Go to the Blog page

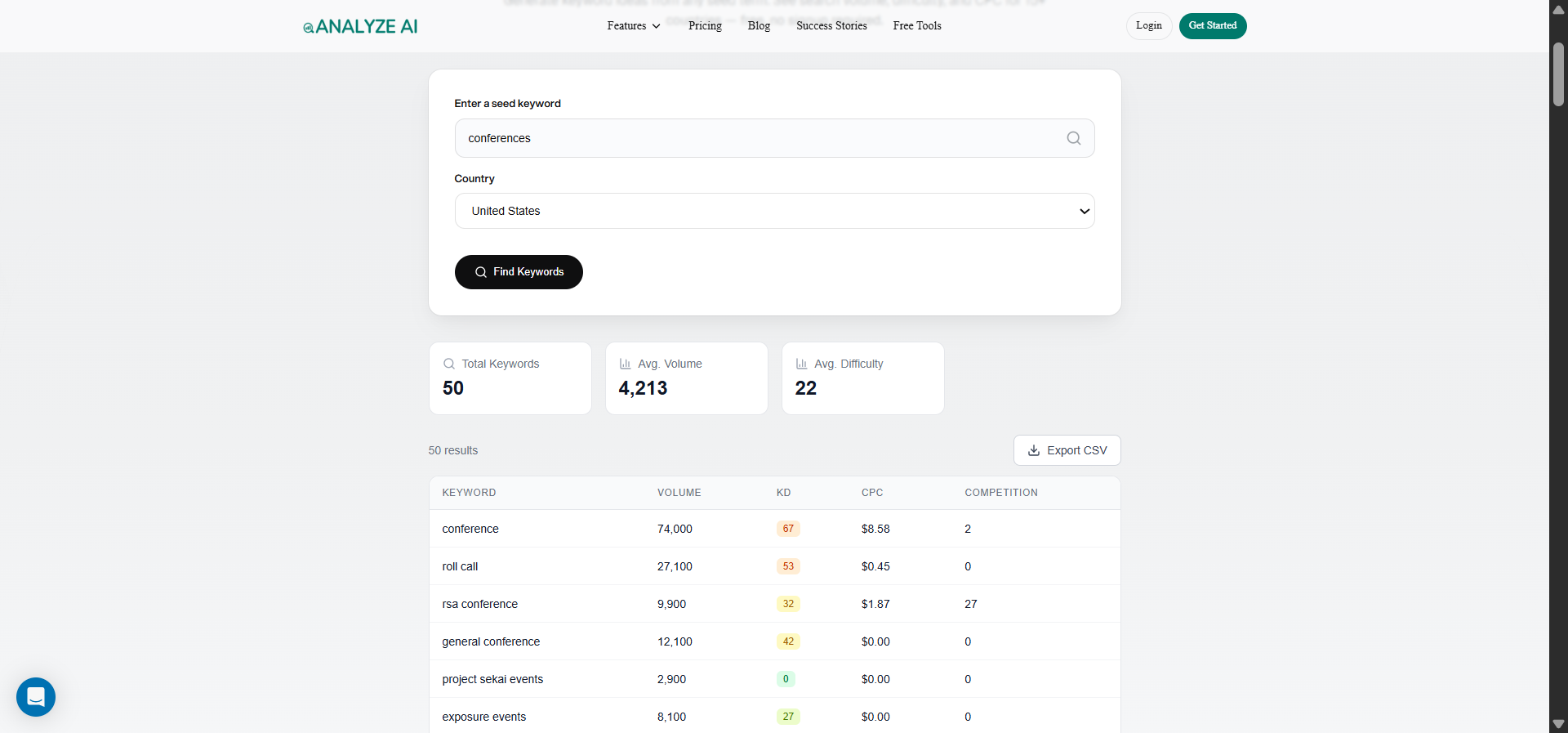pos(759,26)
